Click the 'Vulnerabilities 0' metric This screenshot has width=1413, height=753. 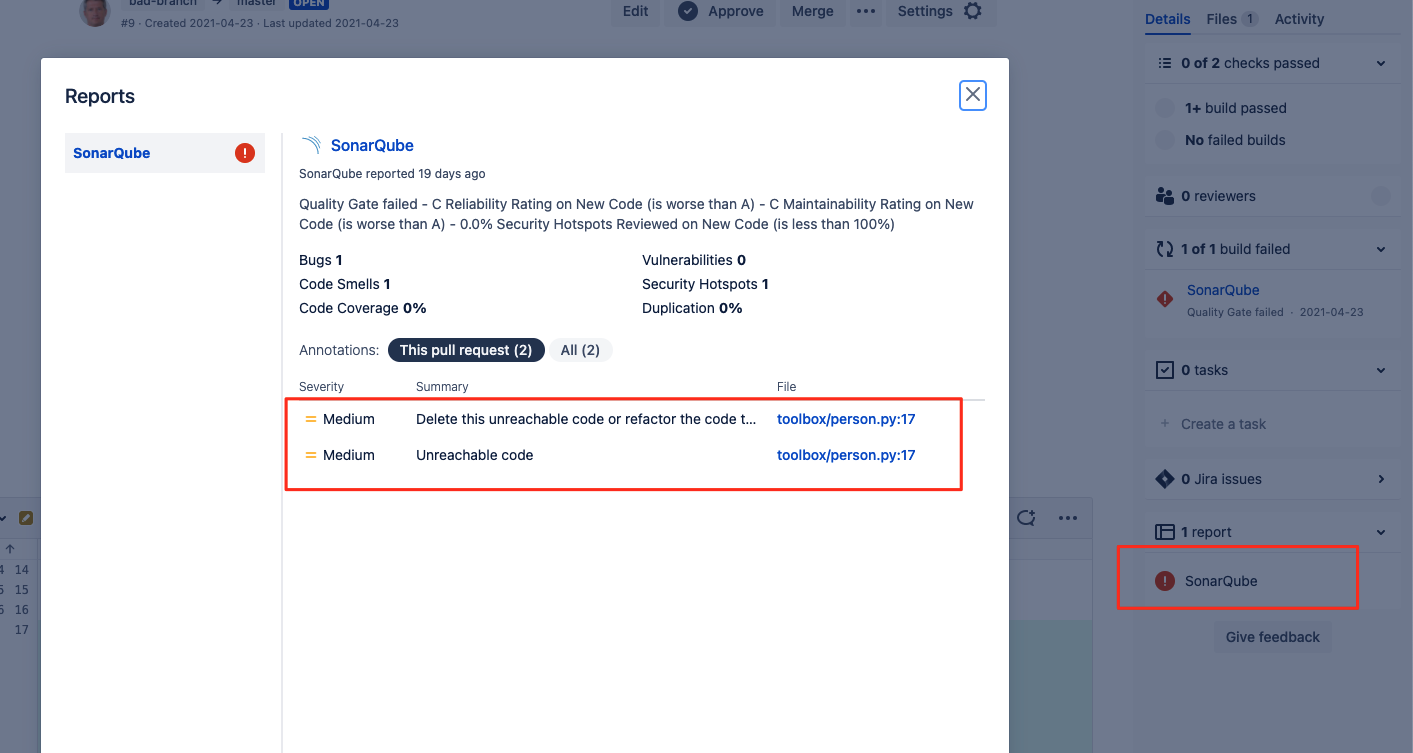pyautogui.click(x=694, y=260)
